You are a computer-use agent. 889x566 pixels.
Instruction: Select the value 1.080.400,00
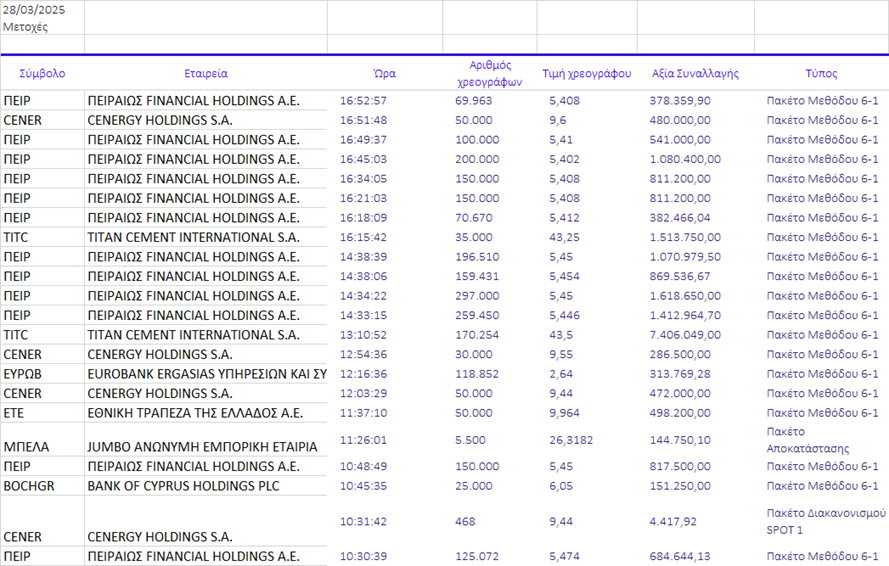685,159
